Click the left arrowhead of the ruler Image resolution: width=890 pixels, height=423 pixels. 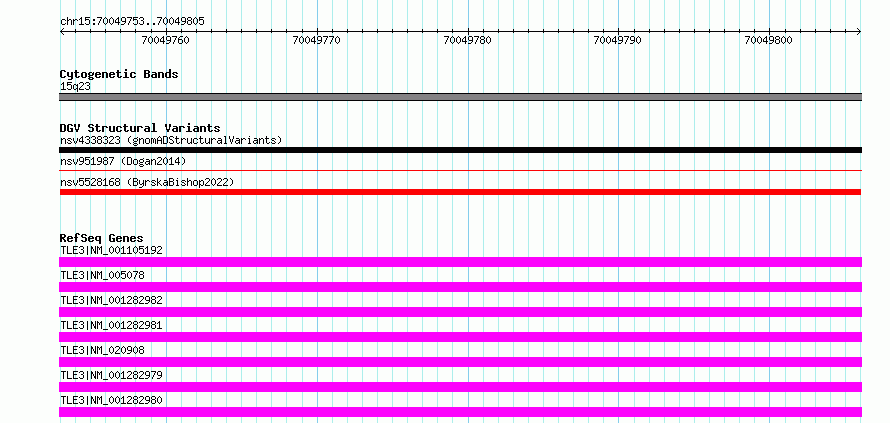point(62,32)
